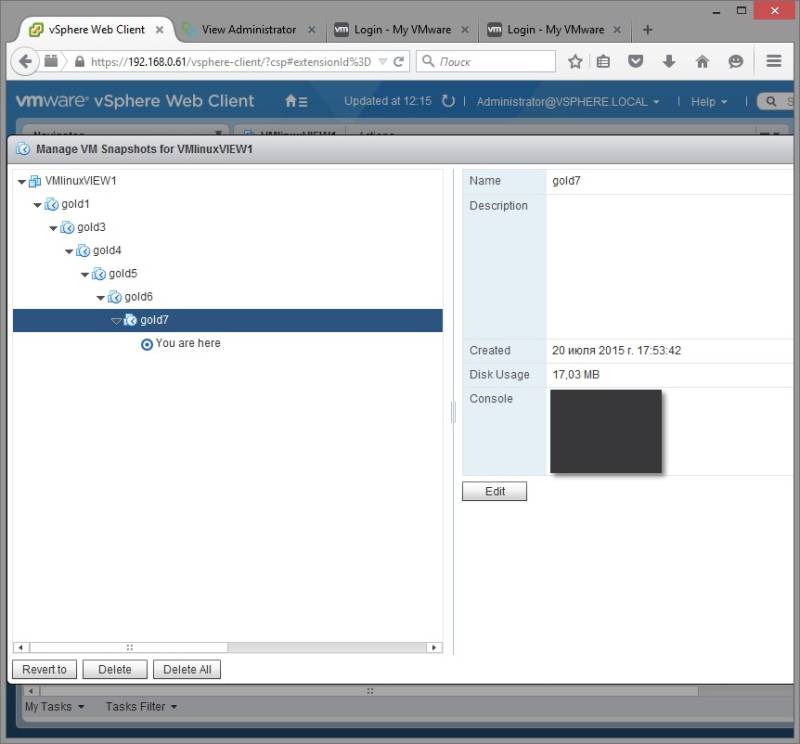Close the vSphere Web Client tab
Screen dimensions: 800x744
tap(160, 30)
